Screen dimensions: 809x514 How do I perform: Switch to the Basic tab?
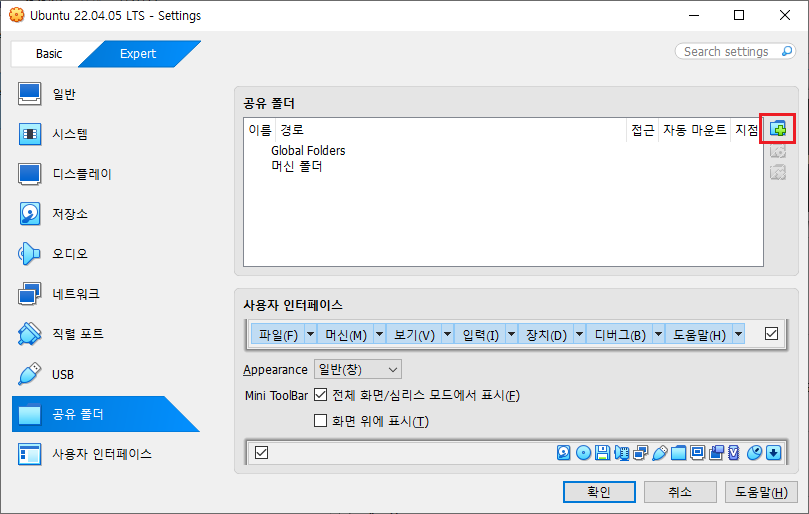pyautogui.click(x=49, y=54)
